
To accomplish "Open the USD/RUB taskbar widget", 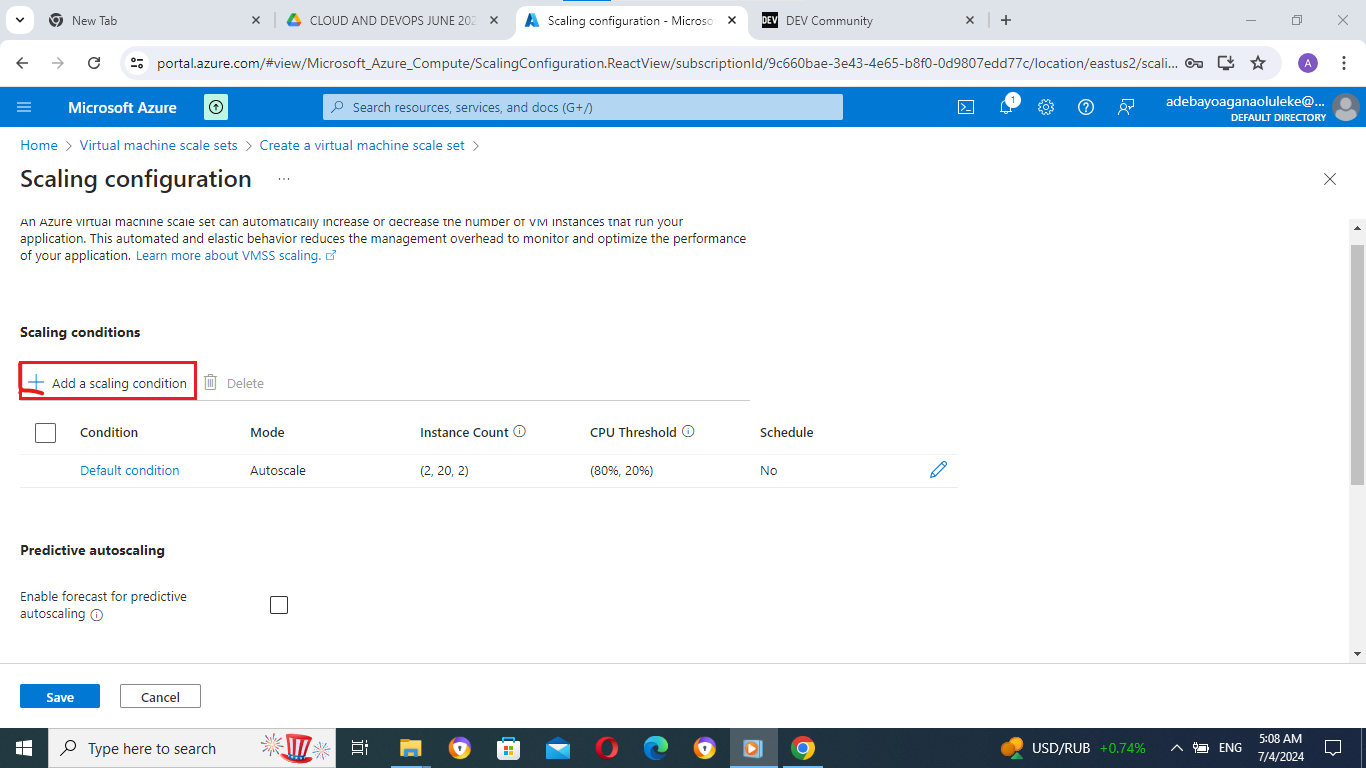I will point(1072,748).
